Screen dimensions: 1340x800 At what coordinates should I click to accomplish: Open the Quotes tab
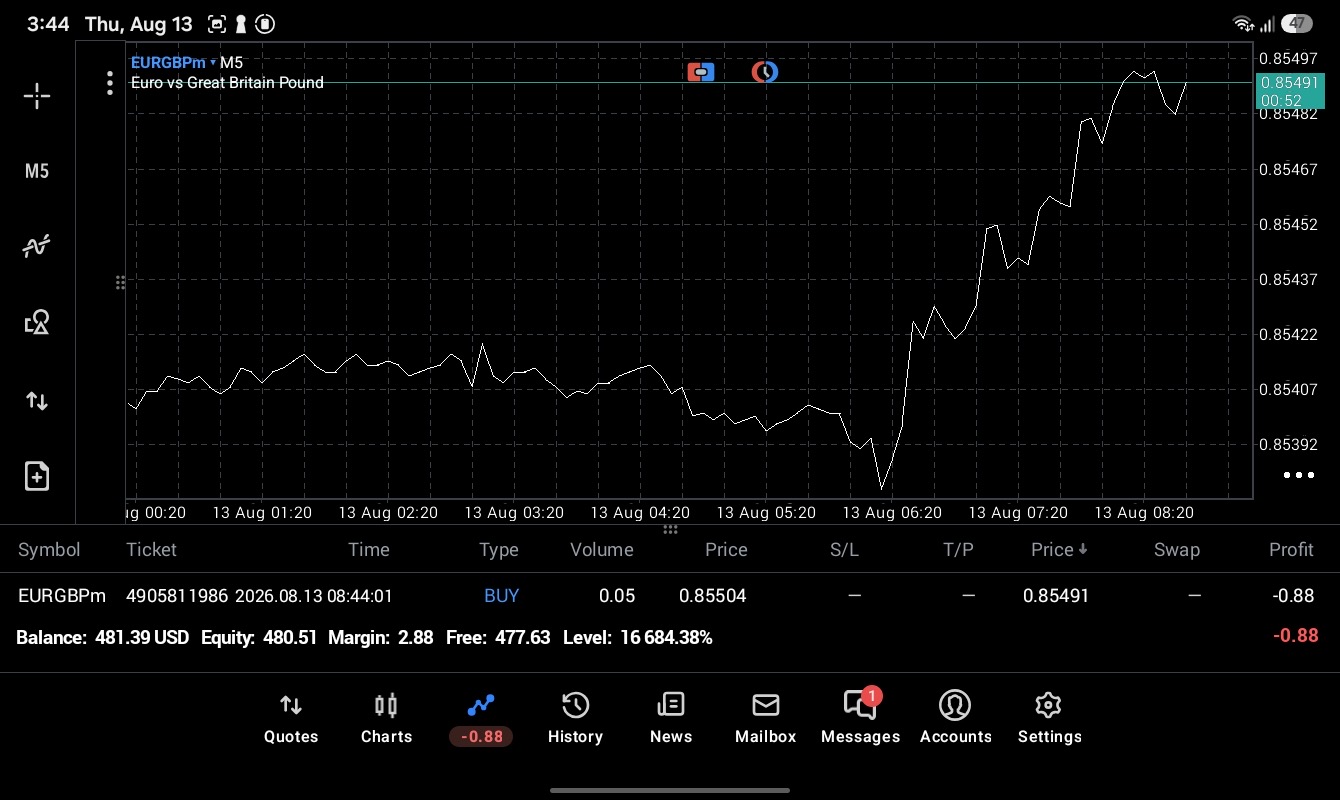click(x=291, y=719)
